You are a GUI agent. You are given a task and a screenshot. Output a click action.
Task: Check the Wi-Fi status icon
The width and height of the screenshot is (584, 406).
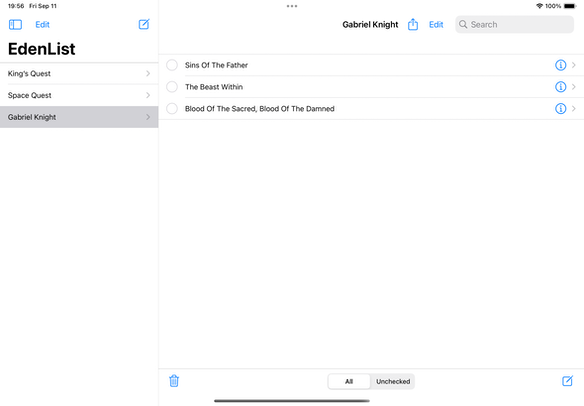(539, 6)
